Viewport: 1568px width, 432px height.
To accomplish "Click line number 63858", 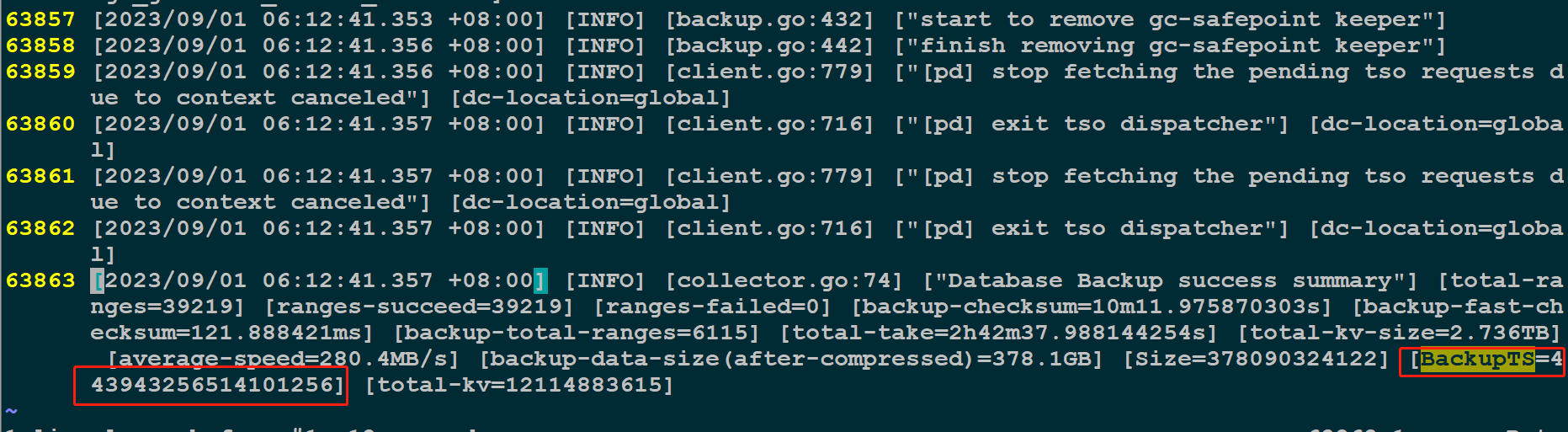I will tap(40, 45).
